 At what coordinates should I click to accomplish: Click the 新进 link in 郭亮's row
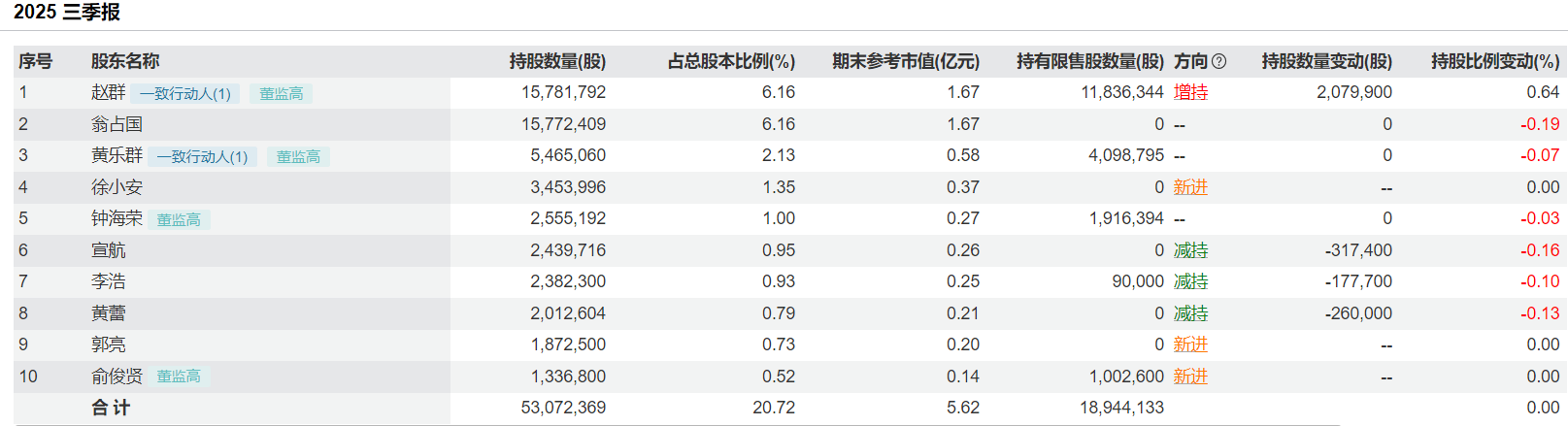[1190, 344]
